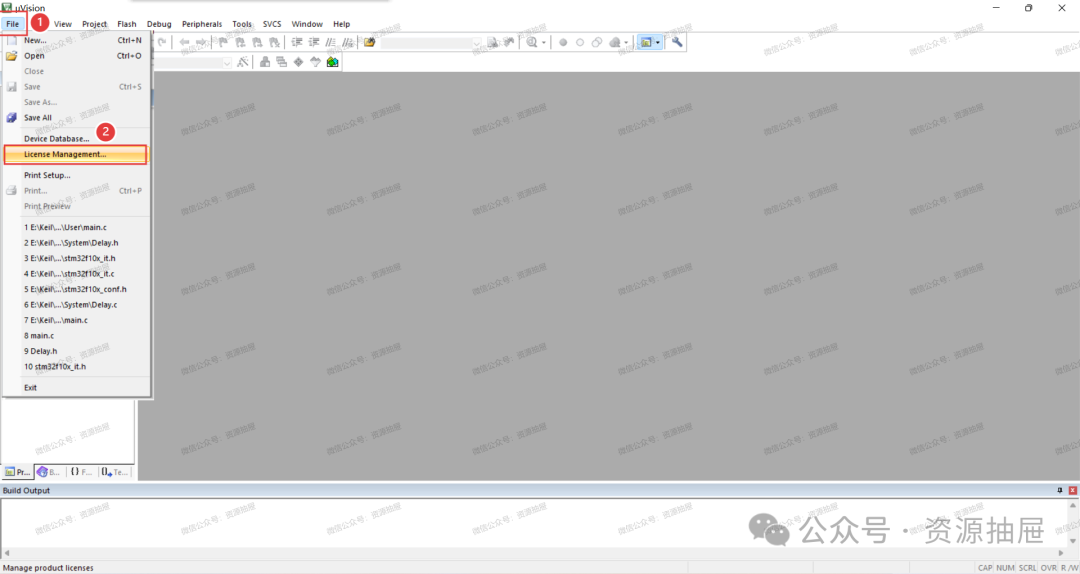1080x574 pixels.
Task: Open the Flash menu
Action: (x=127, y=24)
